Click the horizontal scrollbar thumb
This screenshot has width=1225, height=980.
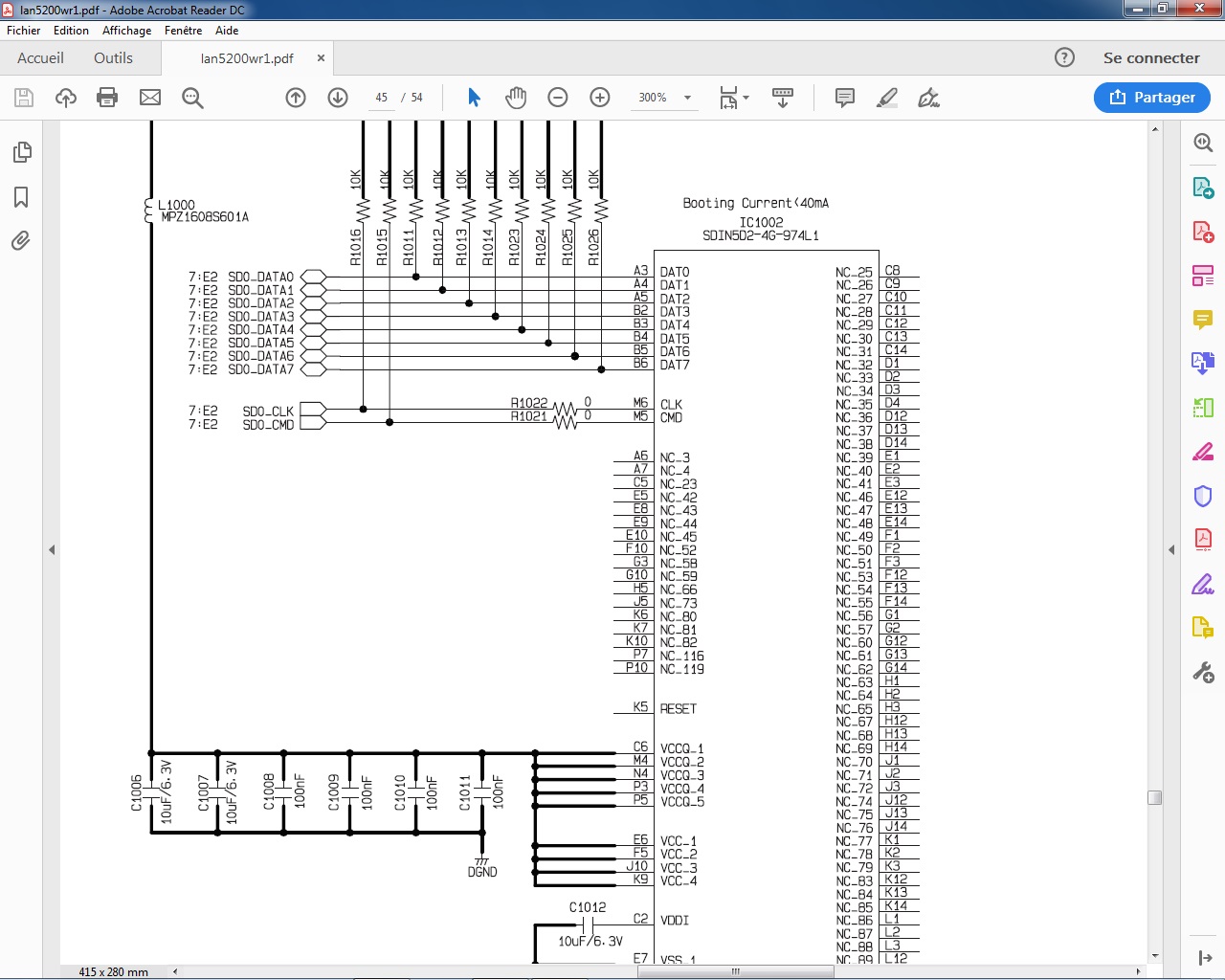tap(735, 971)
